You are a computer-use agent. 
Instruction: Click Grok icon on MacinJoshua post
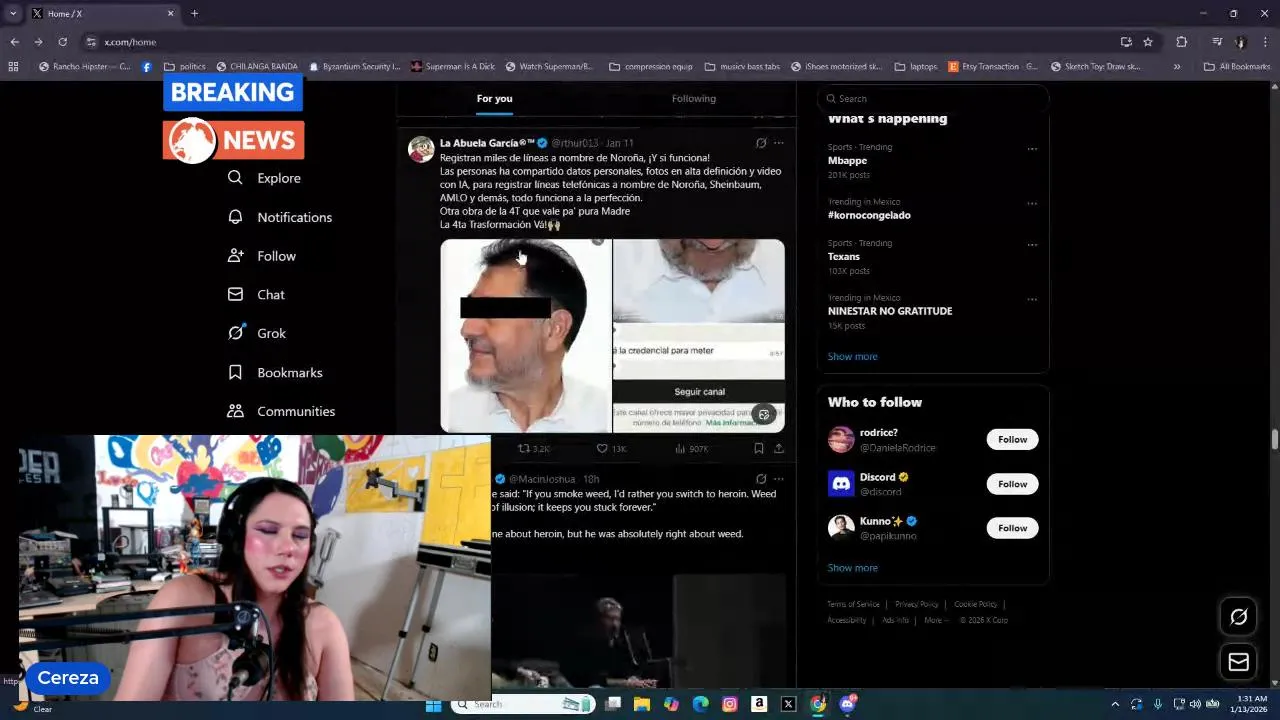click(x=761, y=479)
